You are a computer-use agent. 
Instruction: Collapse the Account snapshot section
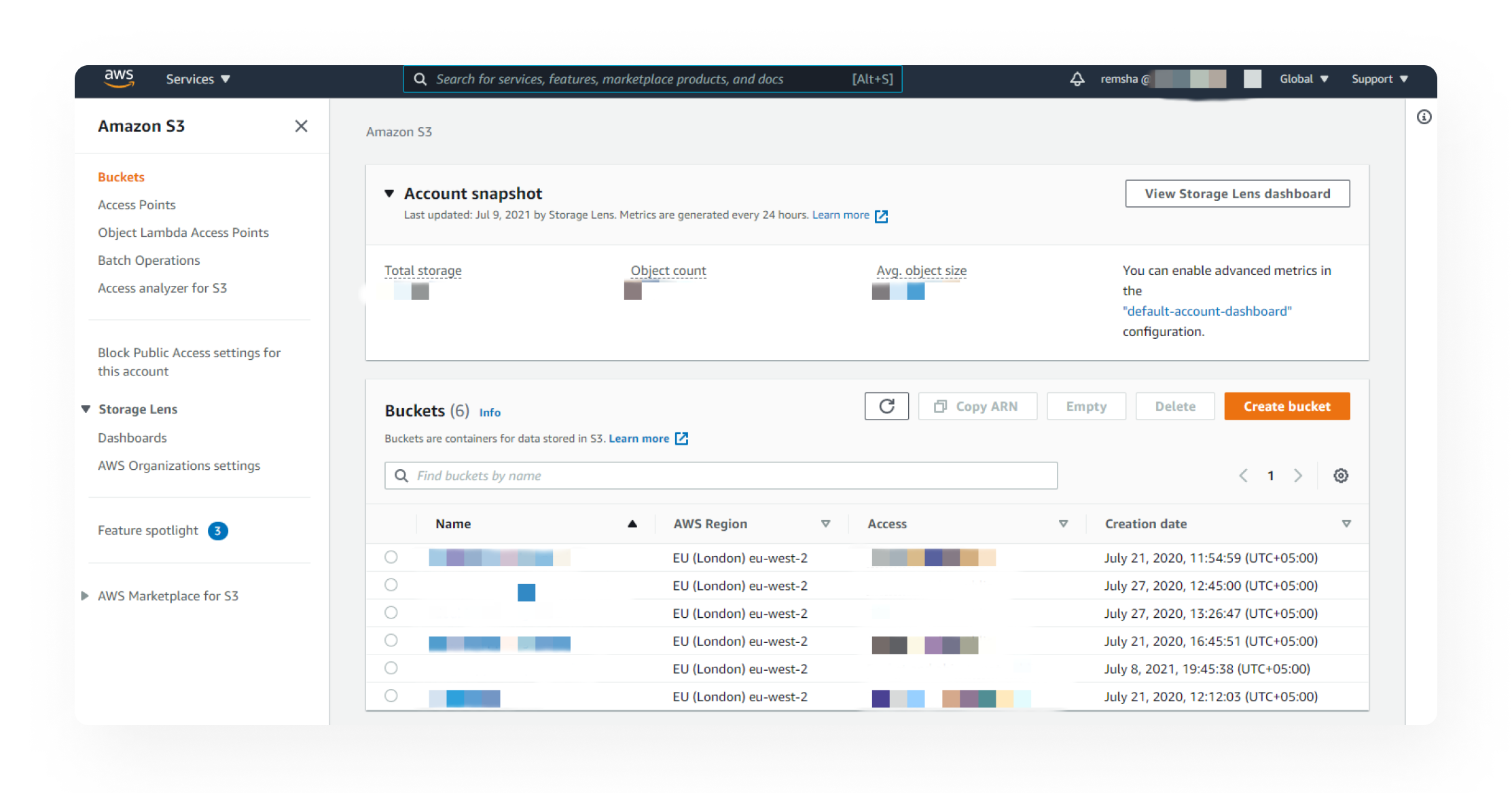pyautogui.click(x=389, y=193)
